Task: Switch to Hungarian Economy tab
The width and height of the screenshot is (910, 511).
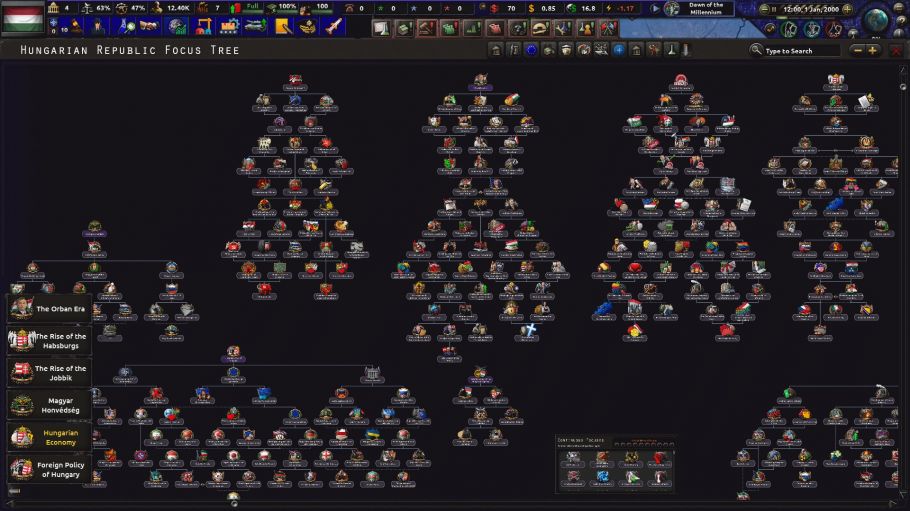Action: click(x=49, y=437)
